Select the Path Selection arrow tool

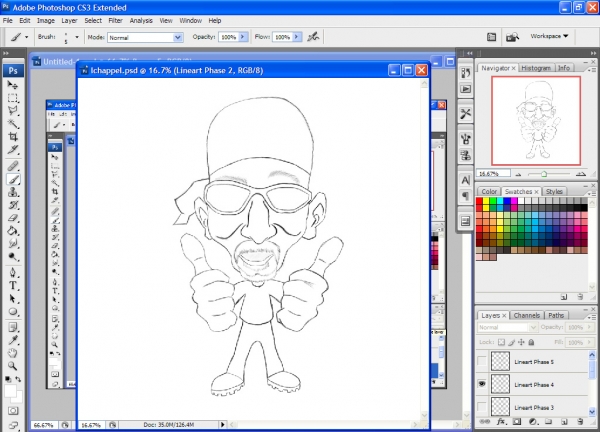point(13,299)
